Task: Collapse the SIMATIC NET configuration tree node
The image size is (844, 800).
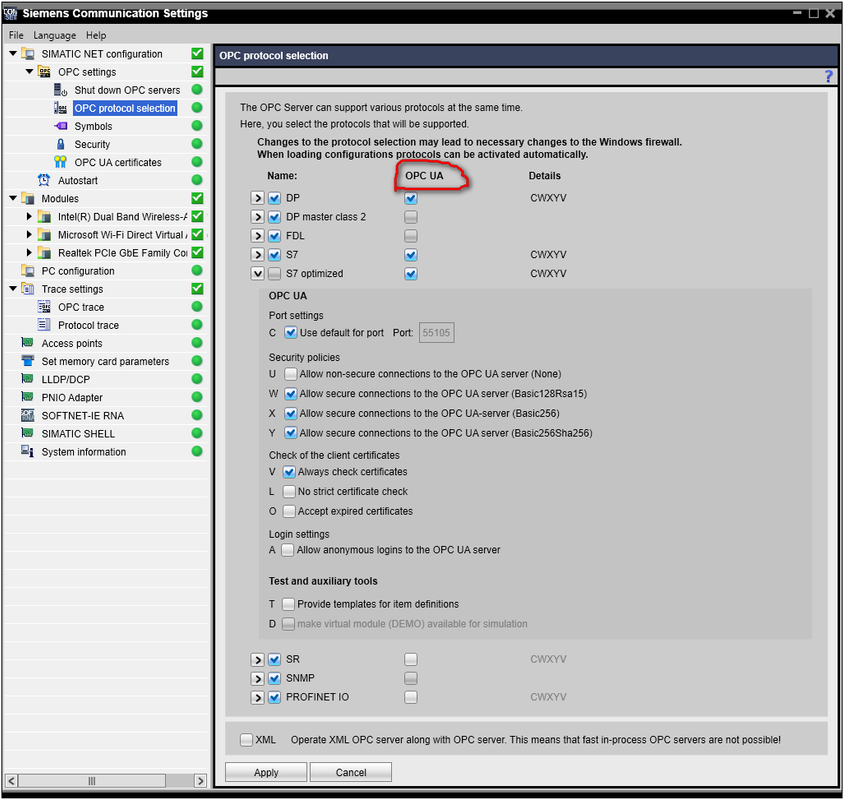Action: (13, 53)
